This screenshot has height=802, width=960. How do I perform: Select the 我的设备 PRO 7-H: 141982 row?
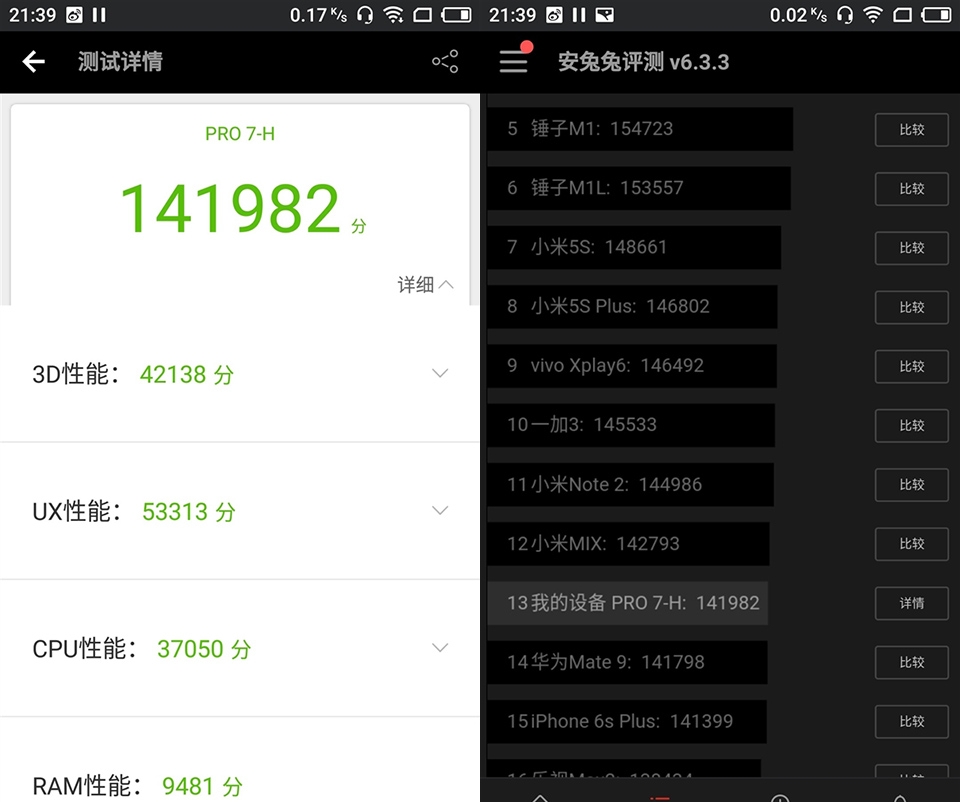628,603
